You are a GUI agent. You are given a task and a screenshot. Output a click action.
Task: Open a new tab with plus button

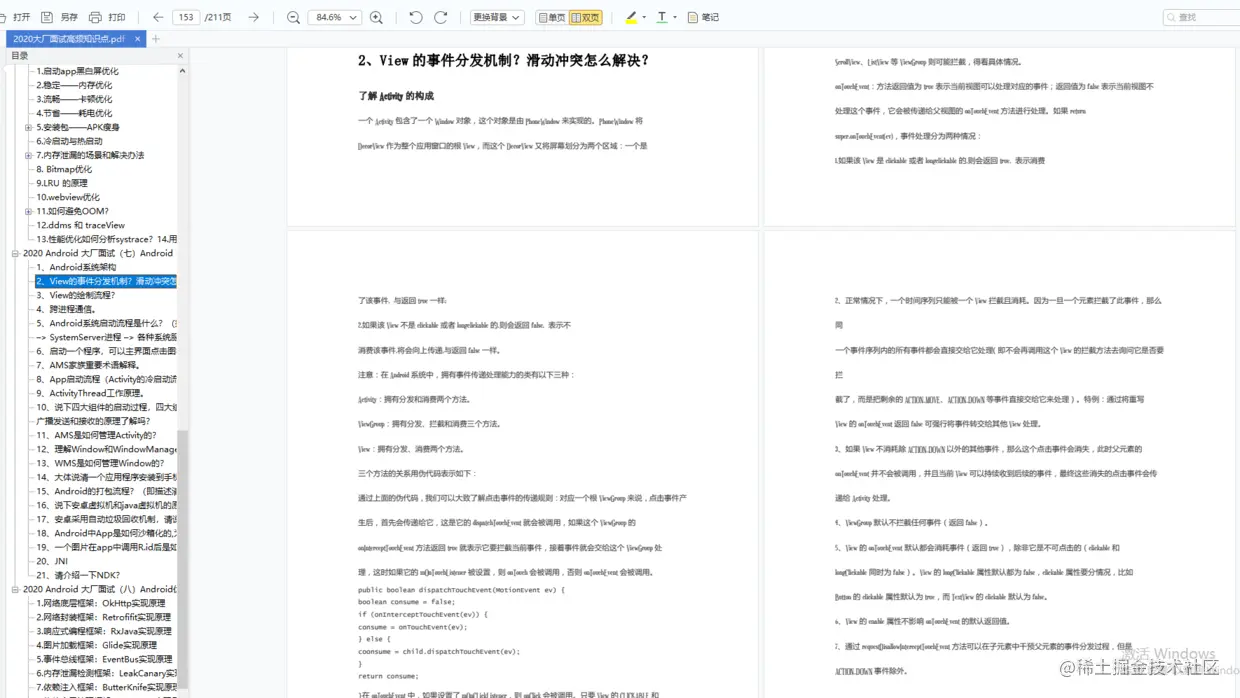tap(156, 39)
